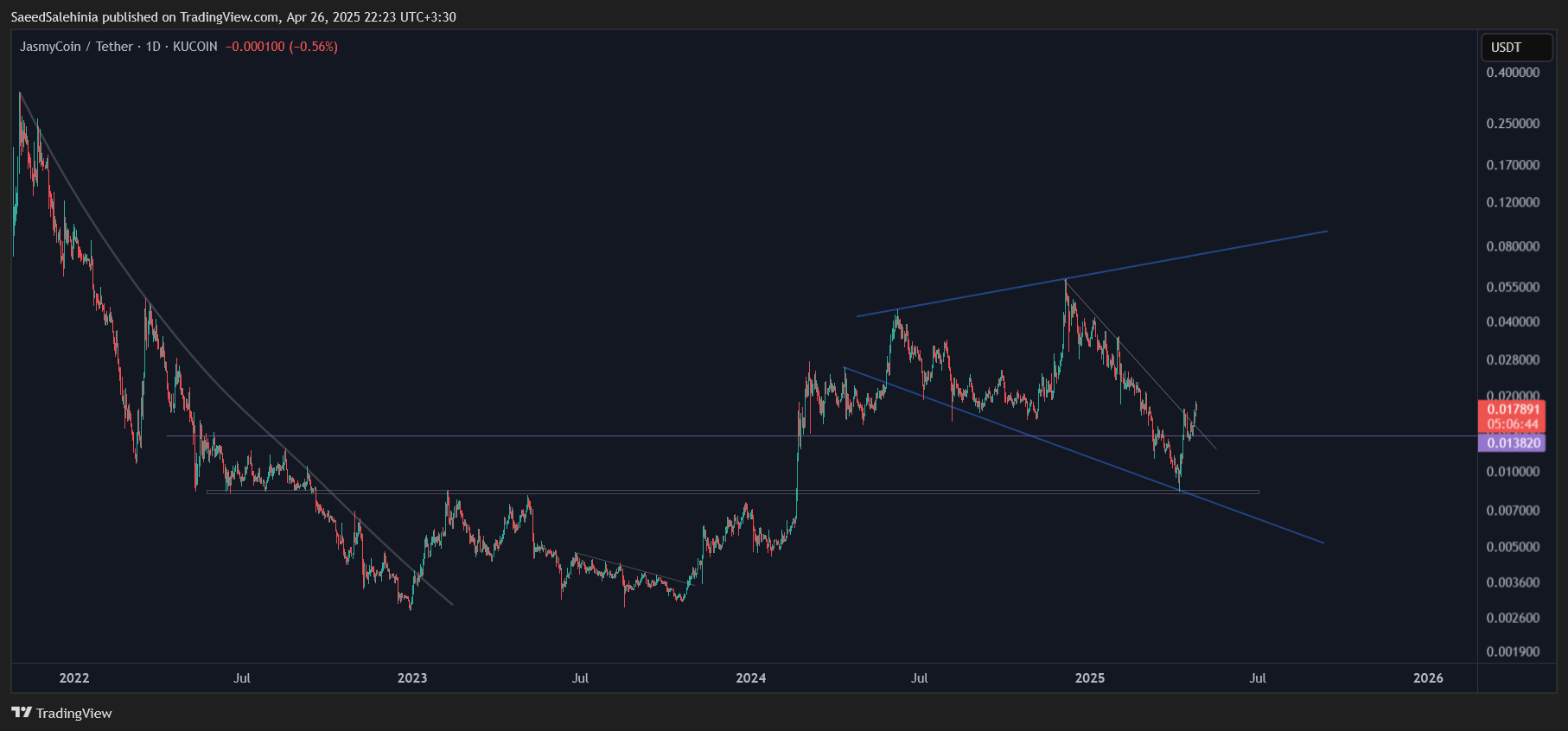
Task: Click the 1D interval label in header
Action: pyautogui.click(x=153, y=47)
